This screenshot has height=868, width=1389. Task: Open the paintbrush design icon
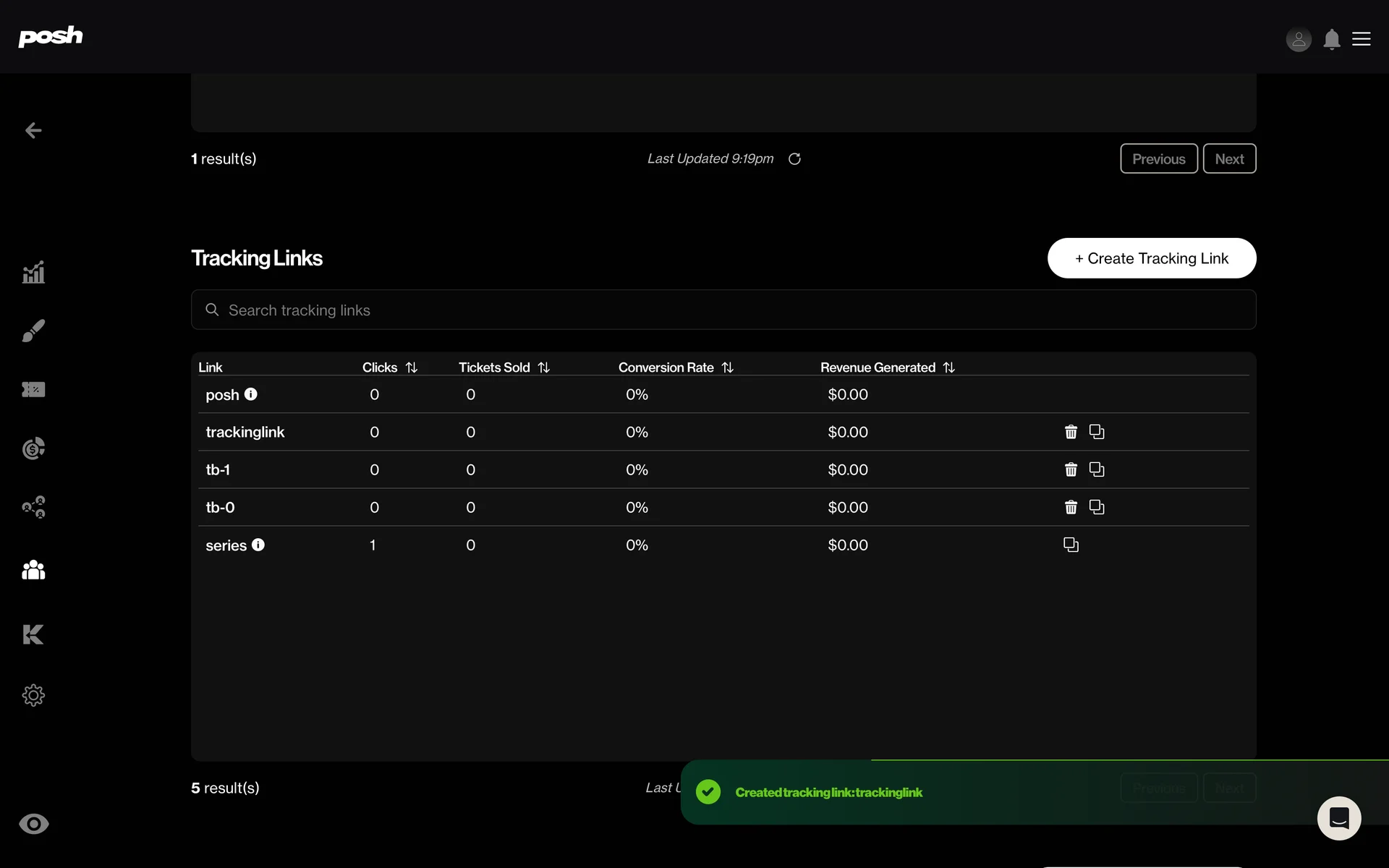(33, 331)
